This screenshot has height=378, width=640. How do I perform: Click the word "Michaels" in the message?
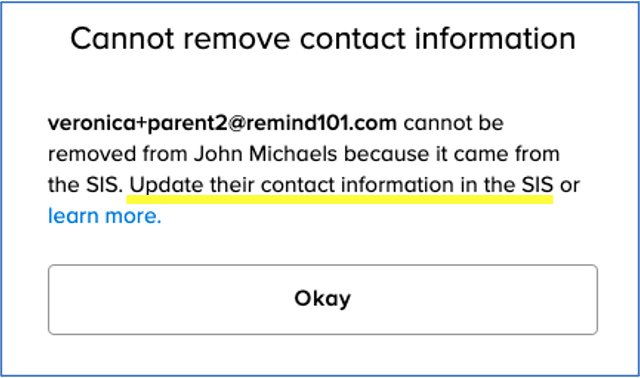point(293,154)
